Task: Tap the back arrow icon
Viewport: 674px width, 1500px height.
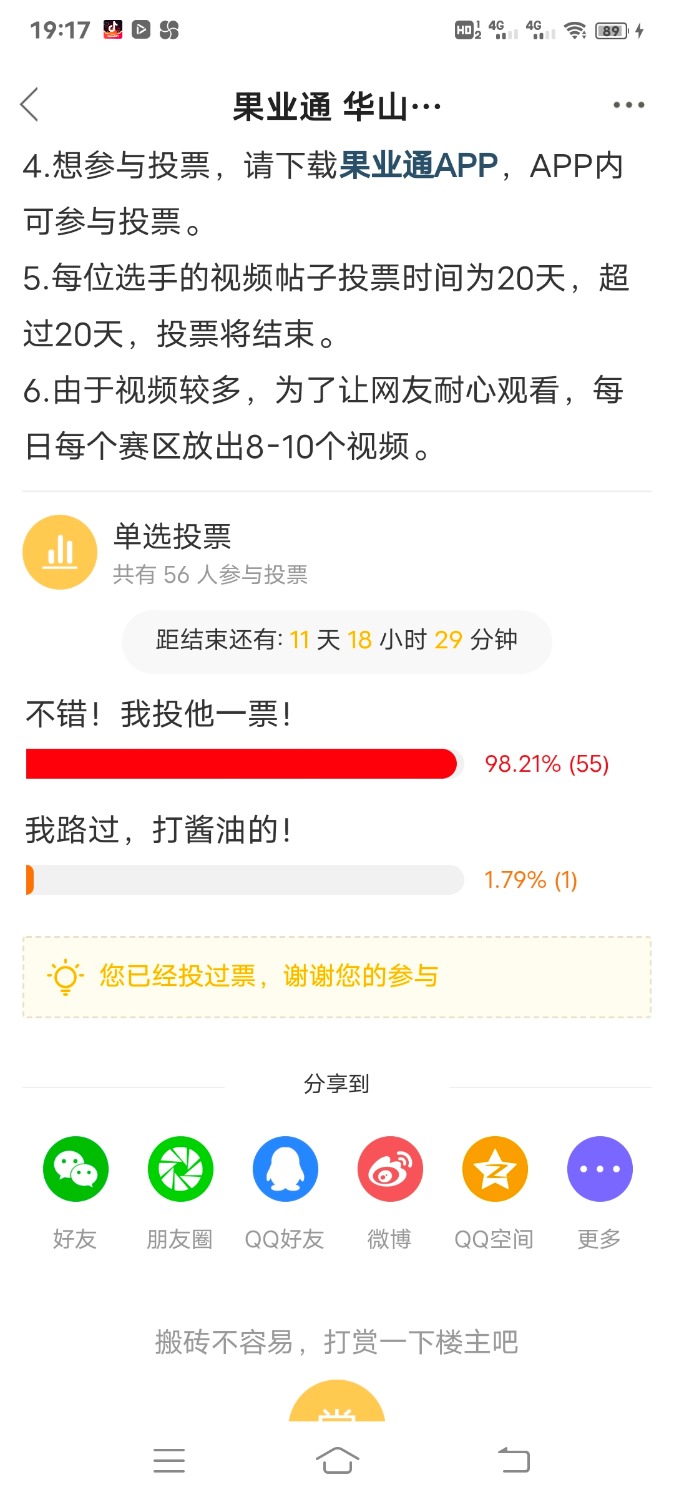Action: pos(30,104)
